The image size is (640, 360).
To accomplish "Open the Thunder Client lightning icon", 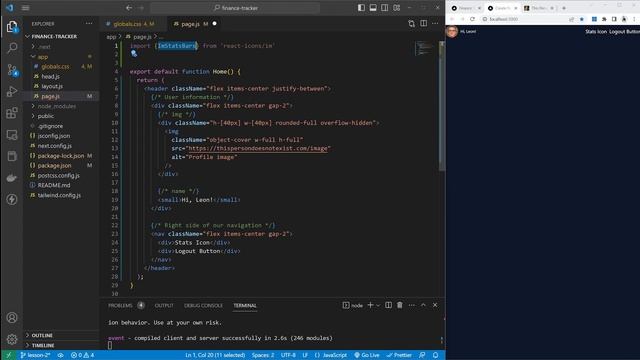I will 12,199.
